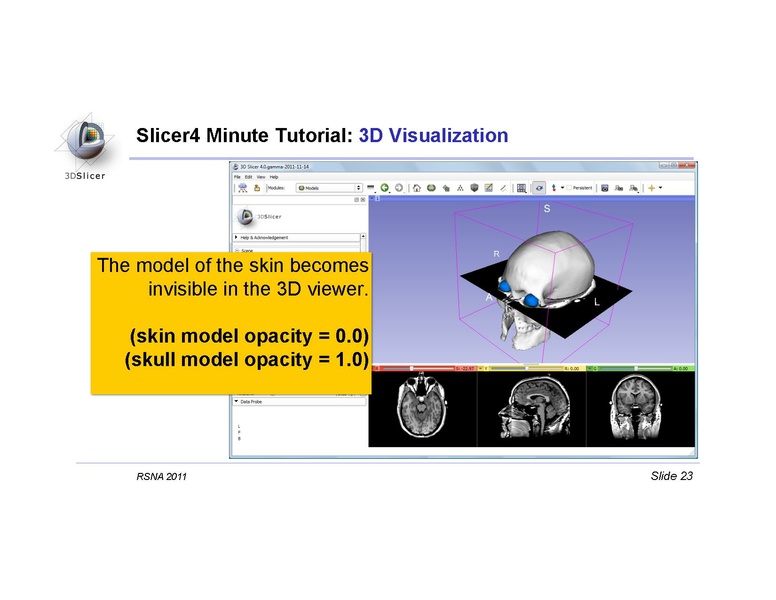The image size is (776, 600).
Task: Click the measurement ruler toolbar icon
Action: [503, 188]
